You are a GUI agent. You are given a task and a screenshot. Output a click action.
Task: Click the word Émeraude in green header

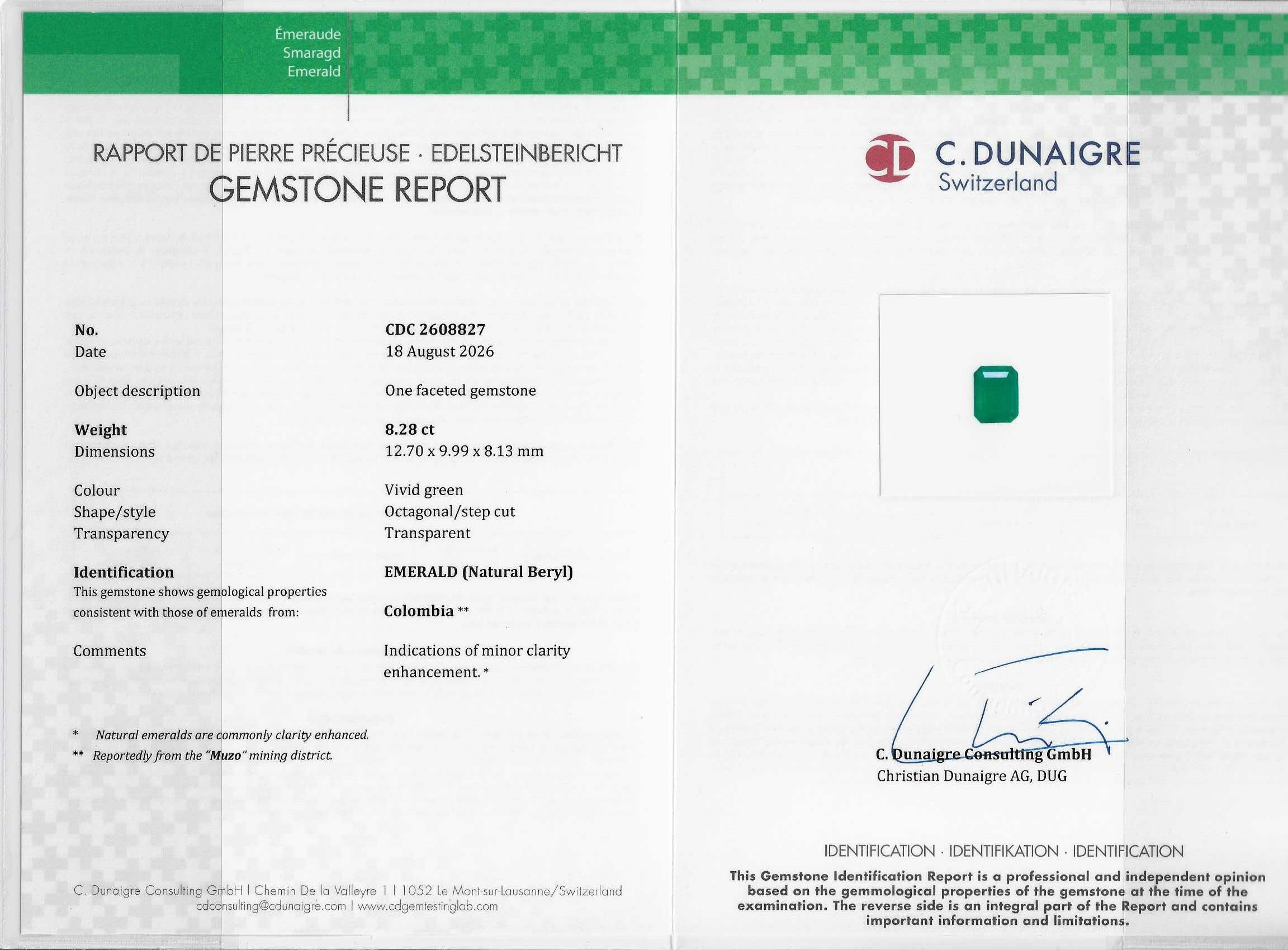(x=308, y=35)
